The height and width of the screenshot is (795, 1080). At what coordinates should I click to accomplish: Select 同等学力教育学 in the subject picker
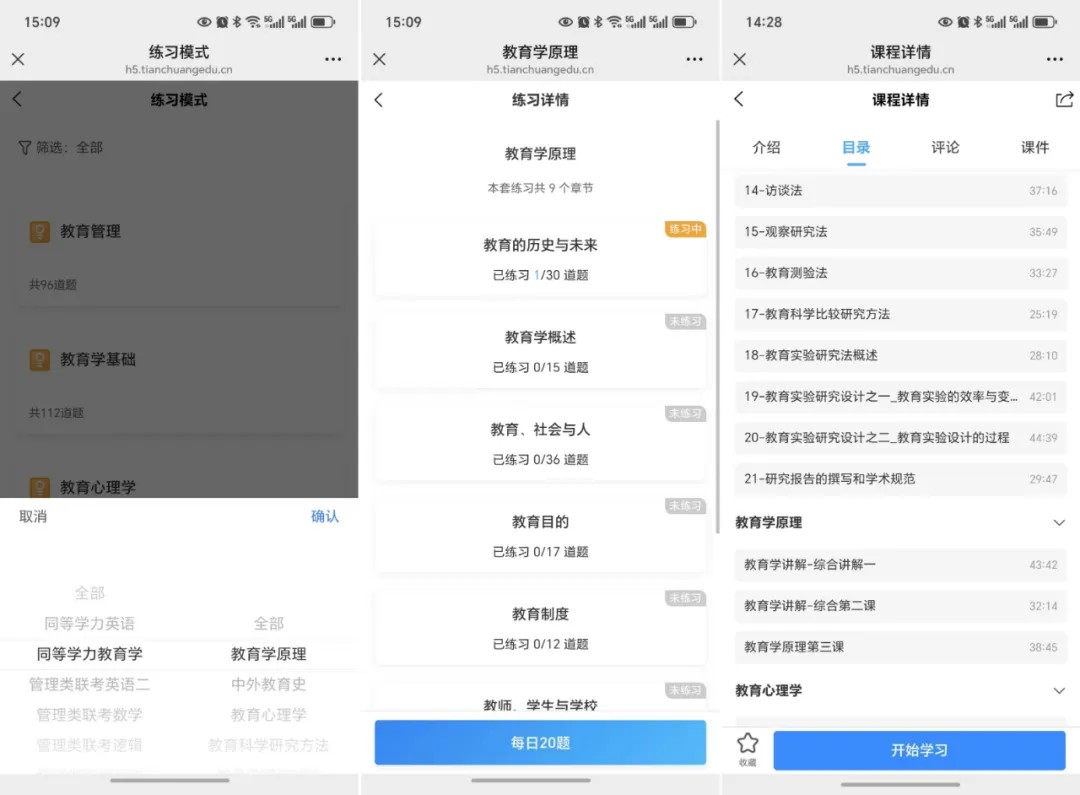coord(89,654)
